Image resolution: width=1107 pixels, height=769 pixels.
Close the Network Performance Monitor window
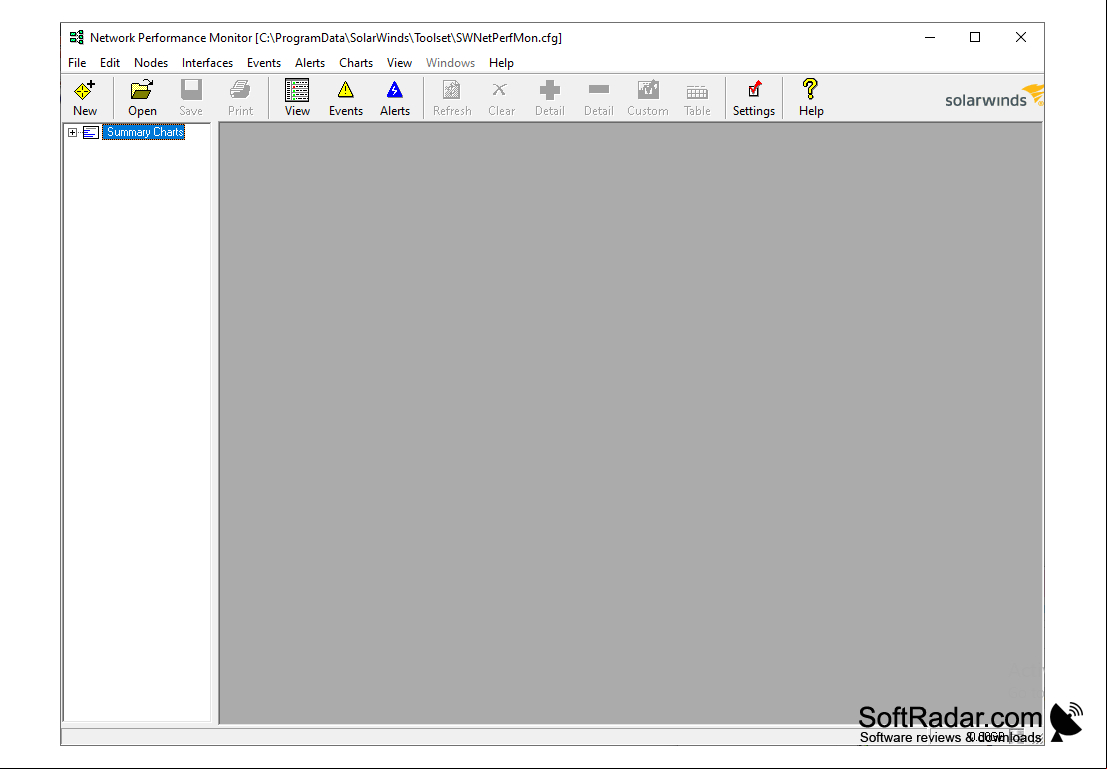click(1021, 37)
